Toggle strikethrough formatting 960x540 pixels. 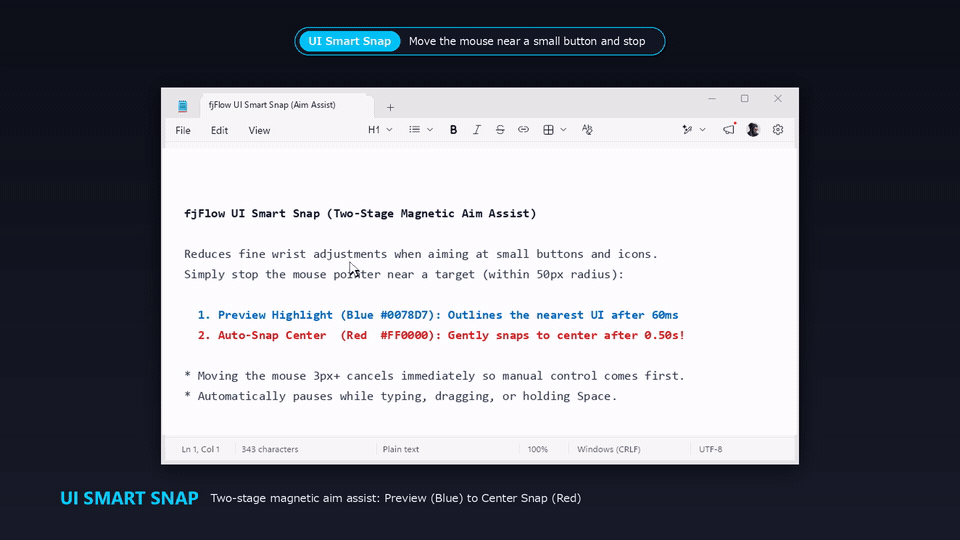500,130
